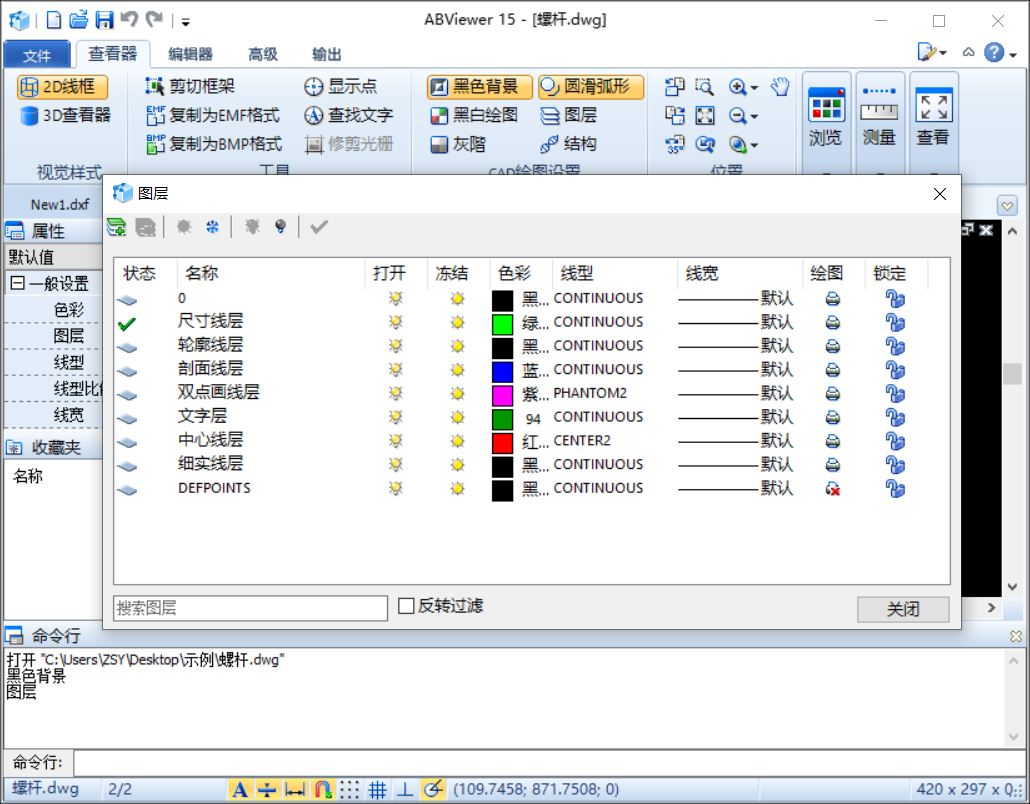Viewport: 1030px width, 804px height.
Task: Click the 关闭 close button in layers dialog
Action: pyautogui.click(x=903, y=609)
